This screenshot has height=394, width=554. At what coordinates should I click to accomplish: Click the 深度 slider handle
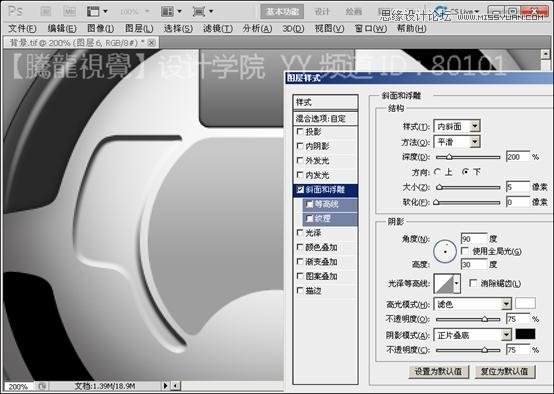tap(449, 157)
